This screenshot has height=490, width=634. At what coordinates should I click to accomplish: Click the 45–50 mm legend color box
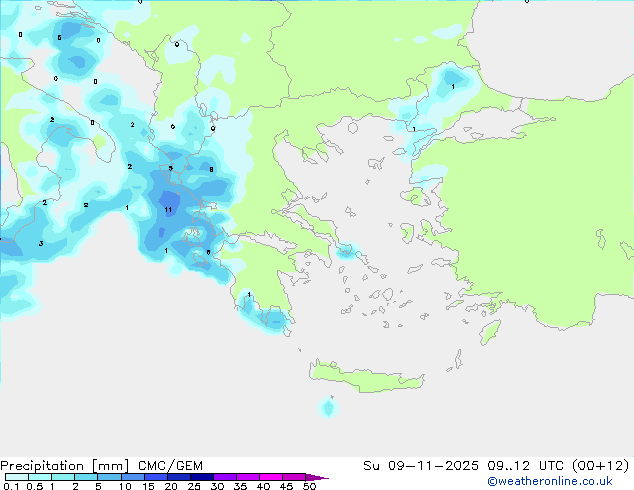tap(294, 477)
